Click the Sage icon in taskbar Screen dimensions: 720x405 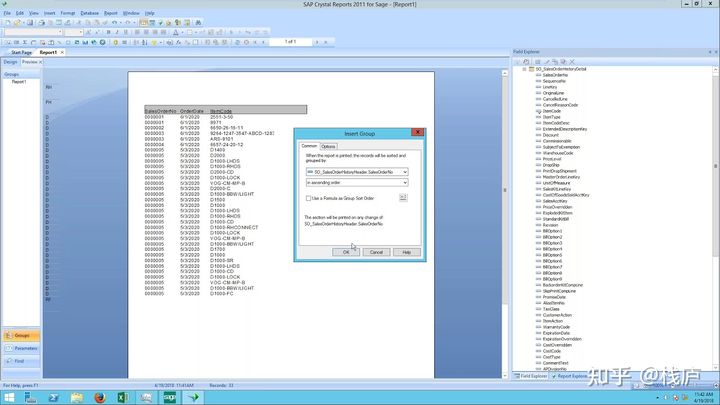tap(168, 397)
